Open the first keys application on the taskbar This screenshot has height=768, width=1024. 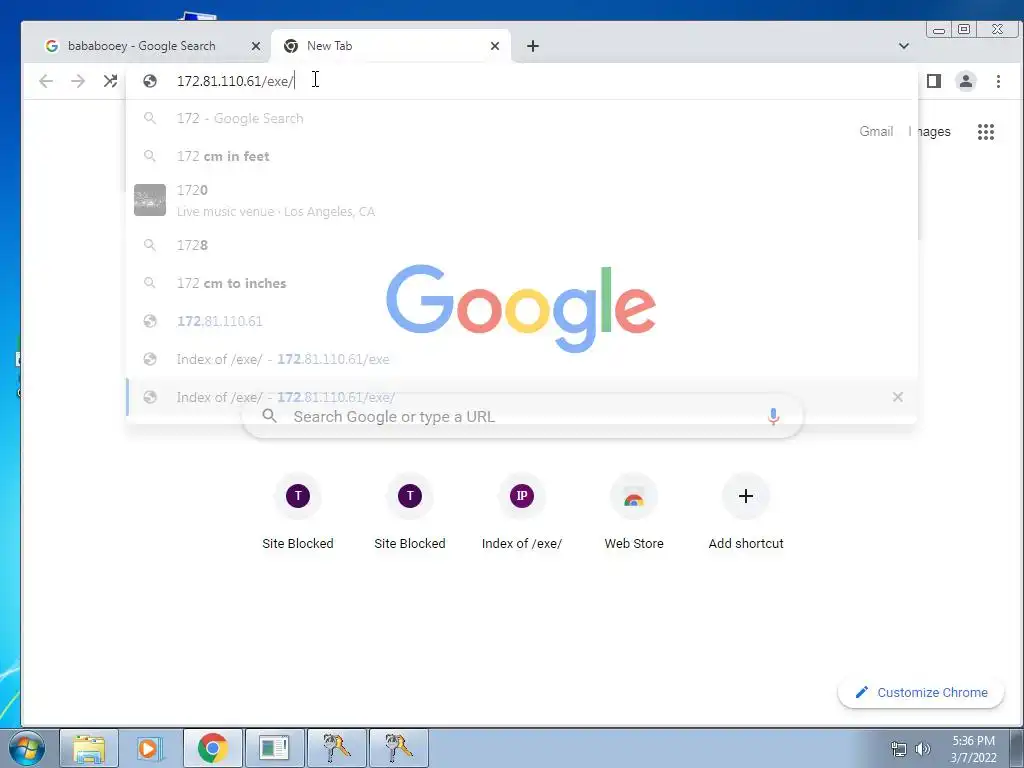(336, 748)
